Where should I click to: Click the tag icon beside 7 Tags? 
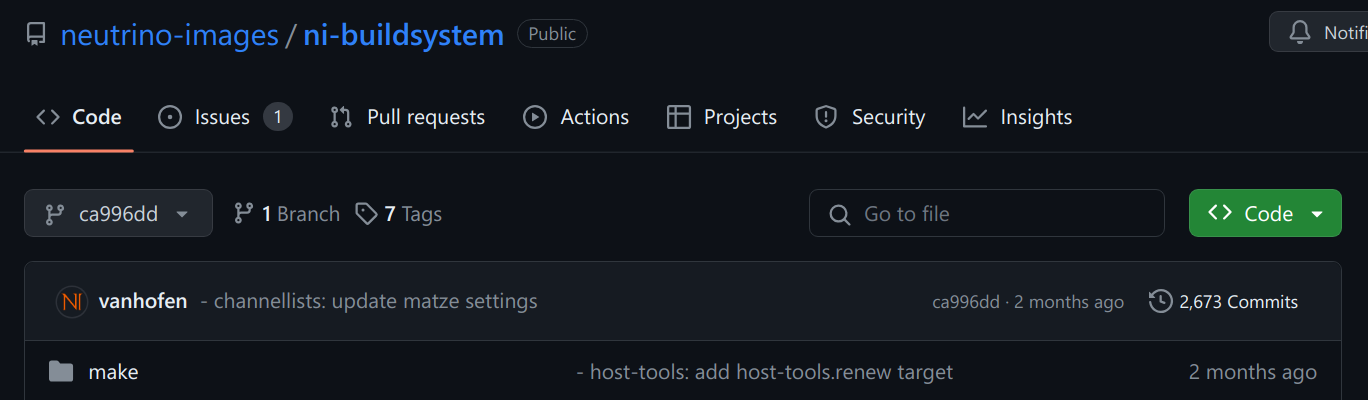tap(367, 213)
